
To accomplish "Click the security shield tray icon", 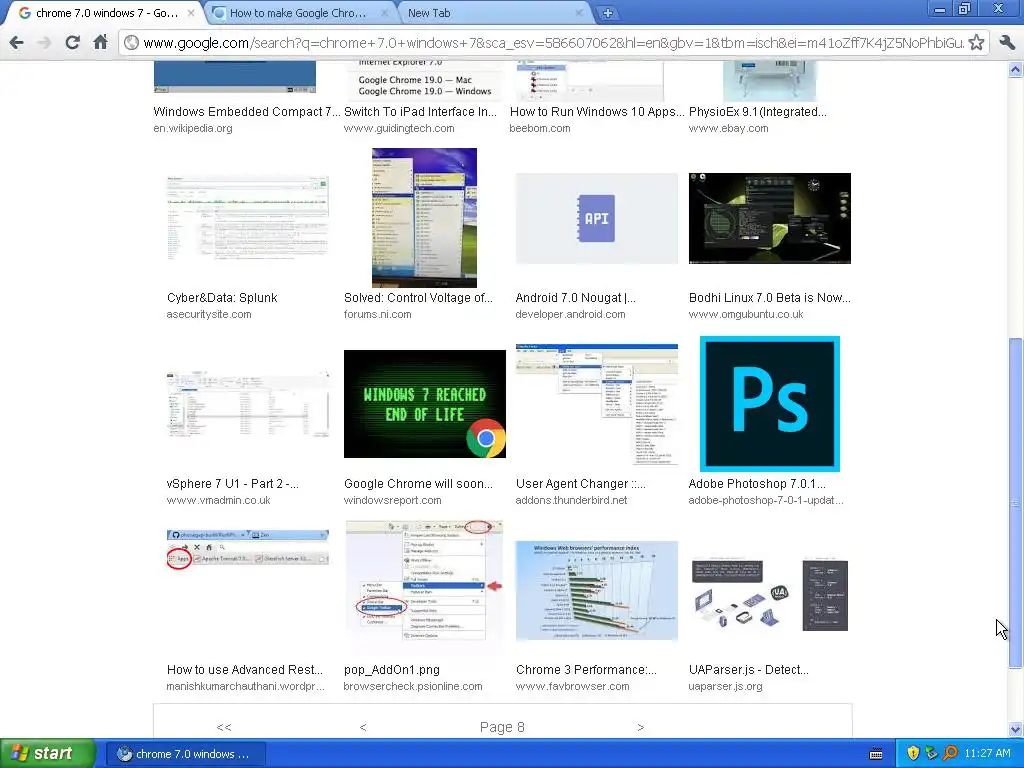I will [913, 754].
